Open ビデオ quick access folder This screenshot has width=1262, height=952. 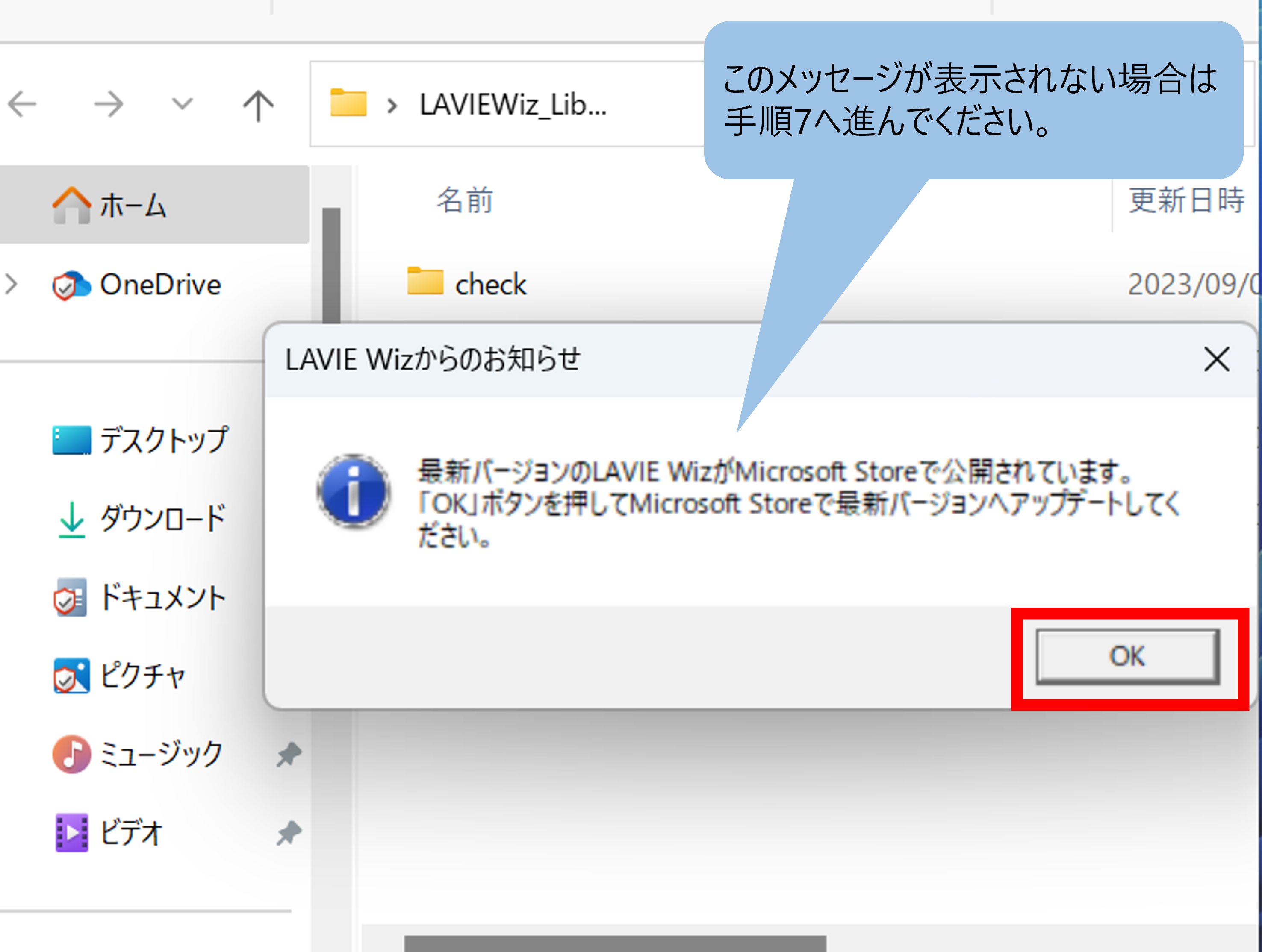(x=131, y=832)
